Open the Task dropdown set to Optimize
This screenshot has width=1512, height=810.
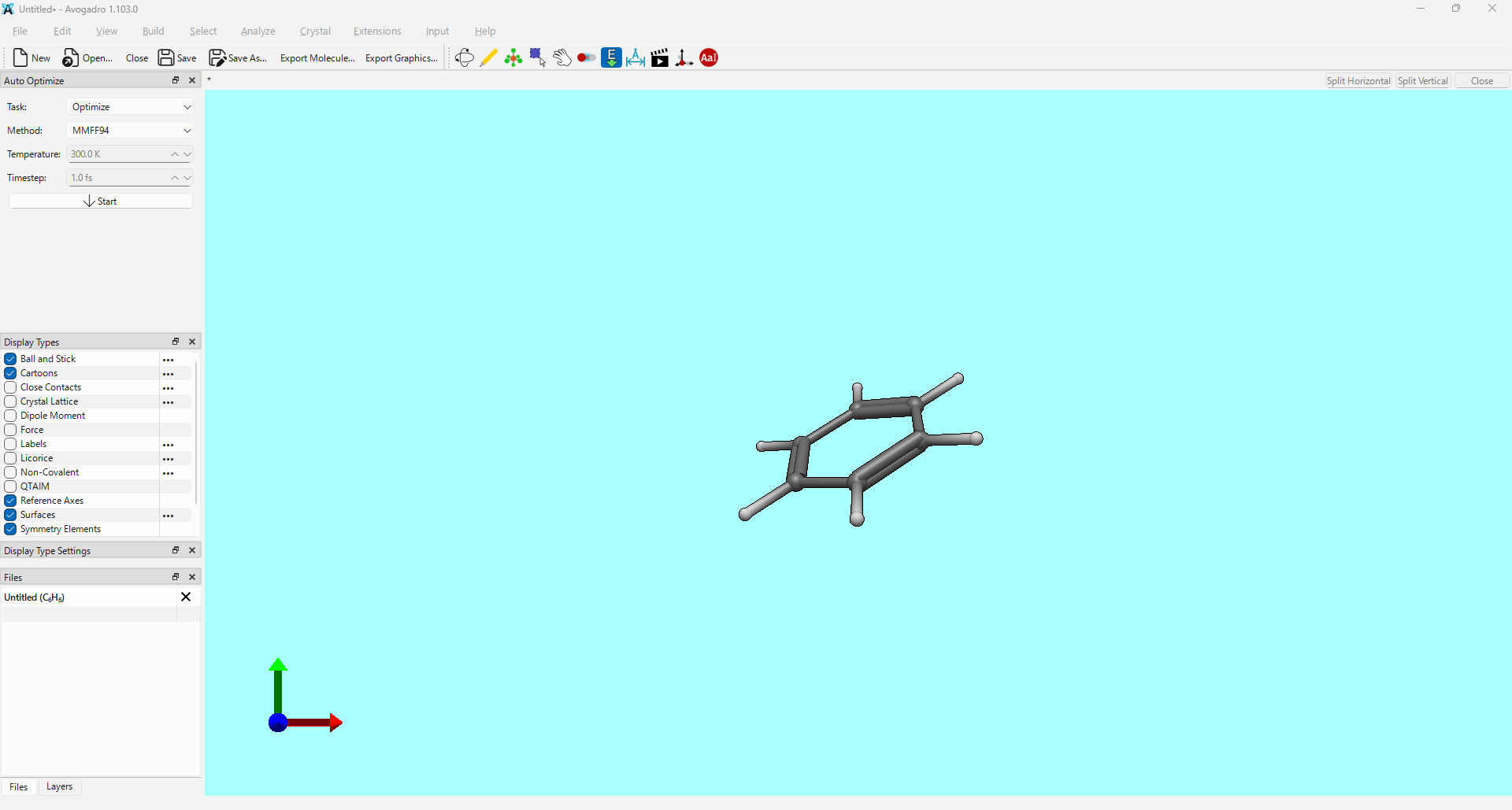point(131,107)
